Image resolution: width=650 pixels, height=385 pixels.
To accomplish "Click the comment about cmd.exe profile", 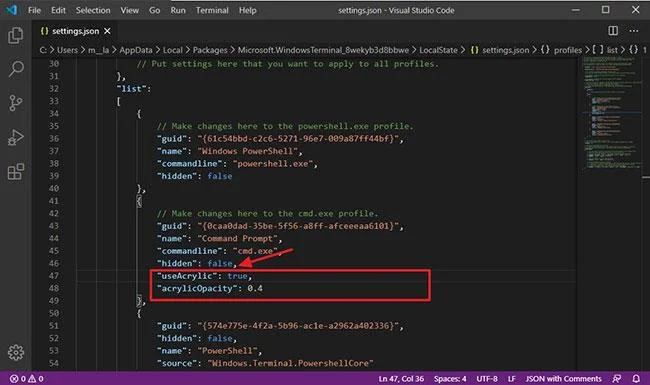I will click(x=267, y=213).
